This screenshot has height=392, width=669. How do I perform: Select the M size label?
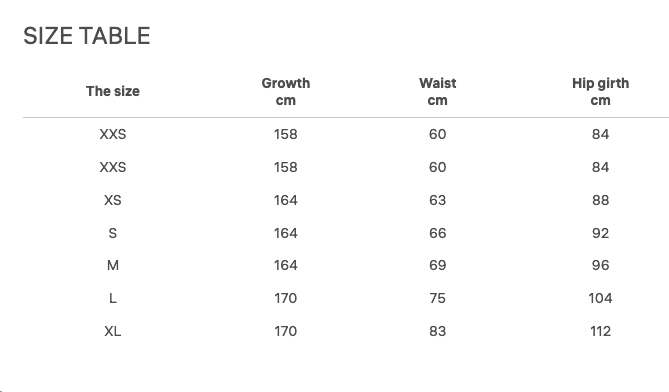click(113, 265)
